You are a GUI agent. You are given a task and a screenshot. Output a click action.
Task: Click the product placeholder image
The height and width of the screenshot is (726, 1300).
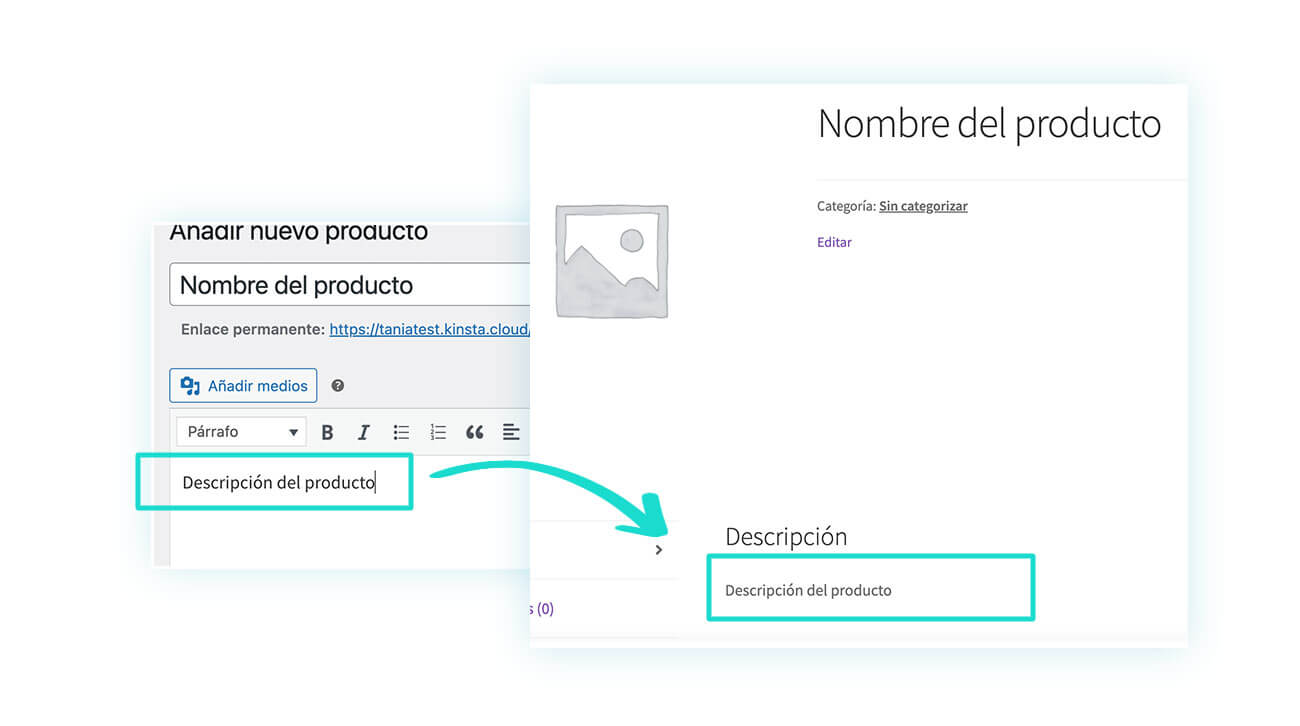point(612,261)
